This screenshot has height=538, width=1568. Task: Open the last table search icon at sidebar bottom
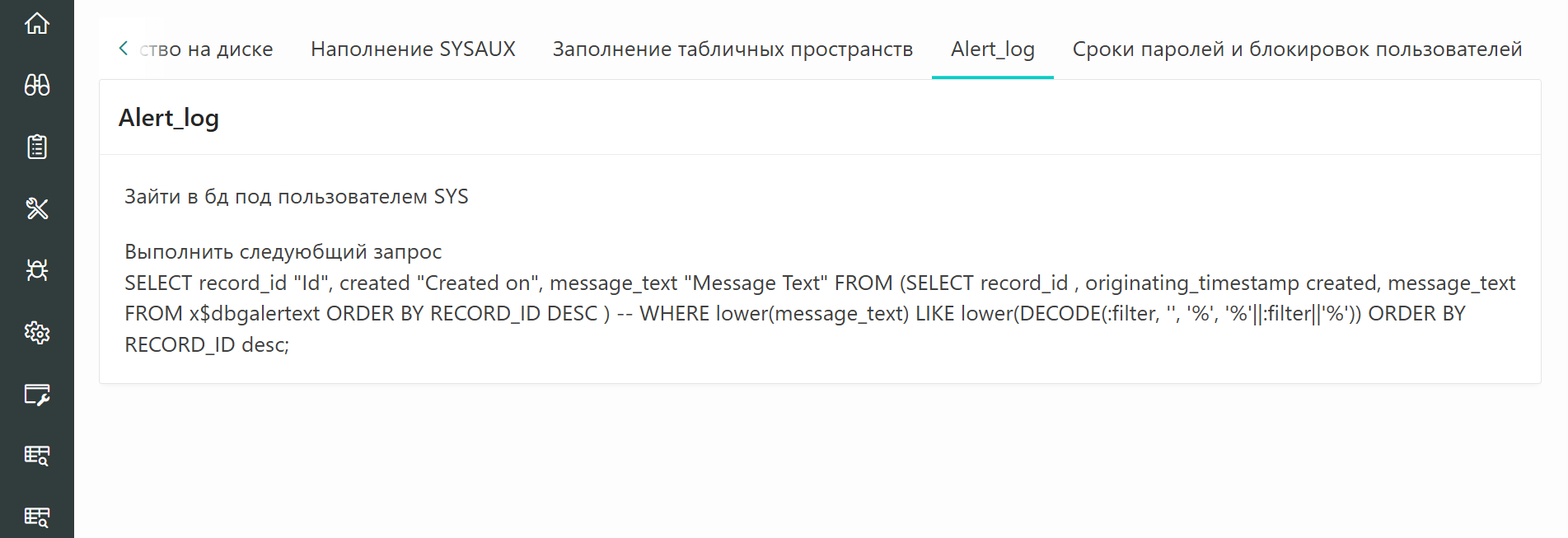click(37, 517)
